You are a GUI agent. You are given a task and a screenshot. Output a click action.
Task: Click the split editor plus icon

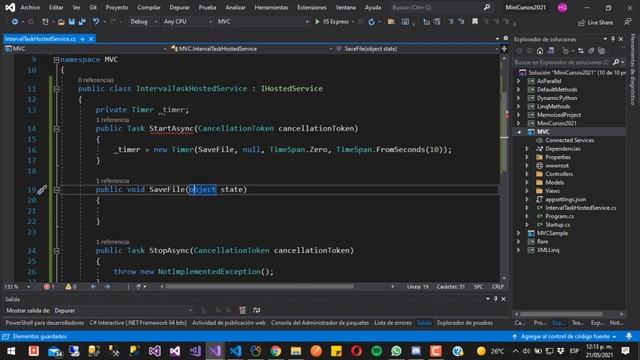[504, 49]
